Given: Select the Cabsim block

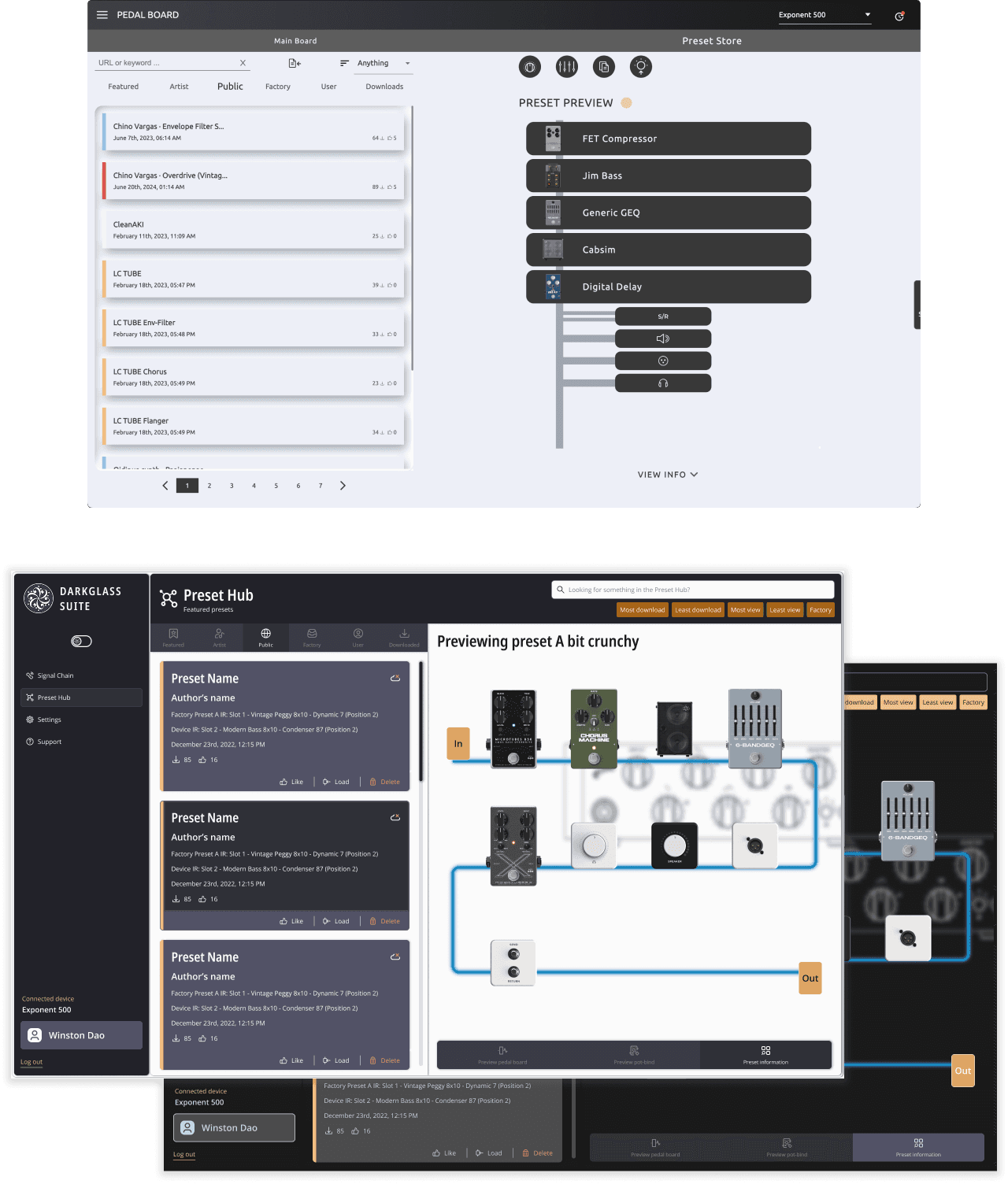Looking at the screenshot, I should 669,250.
